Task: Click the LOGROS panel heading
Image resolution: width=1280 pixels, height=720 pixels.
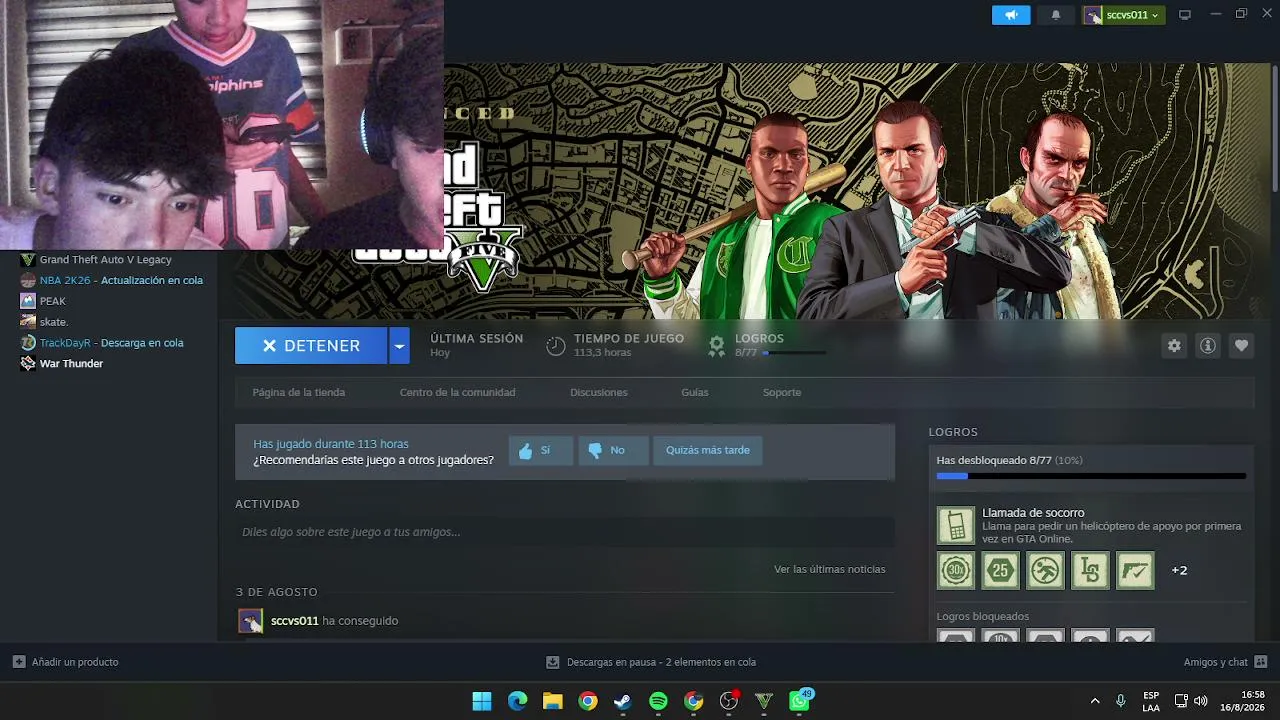Action: point(953,432)
